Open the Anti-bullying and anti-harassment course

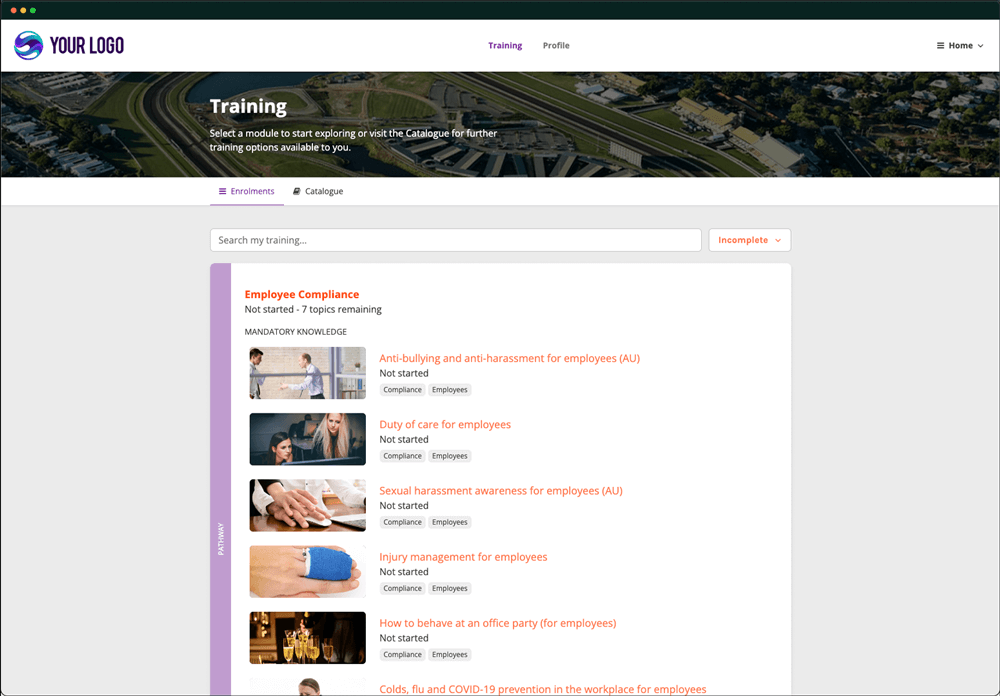tap(510, 358)
